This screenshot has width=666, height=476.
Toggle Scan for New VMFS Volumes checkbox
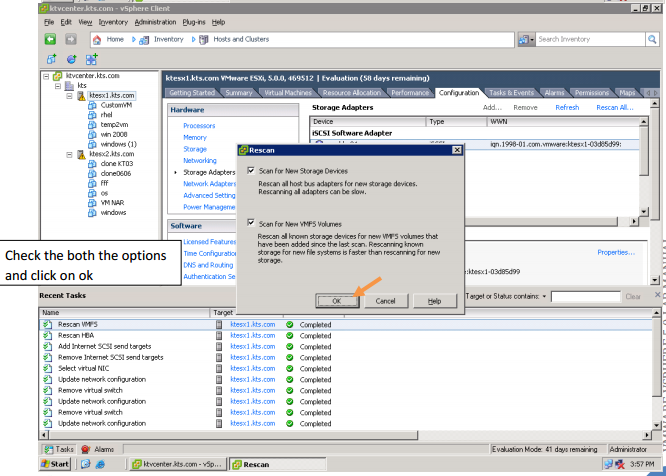pos(251,223)
